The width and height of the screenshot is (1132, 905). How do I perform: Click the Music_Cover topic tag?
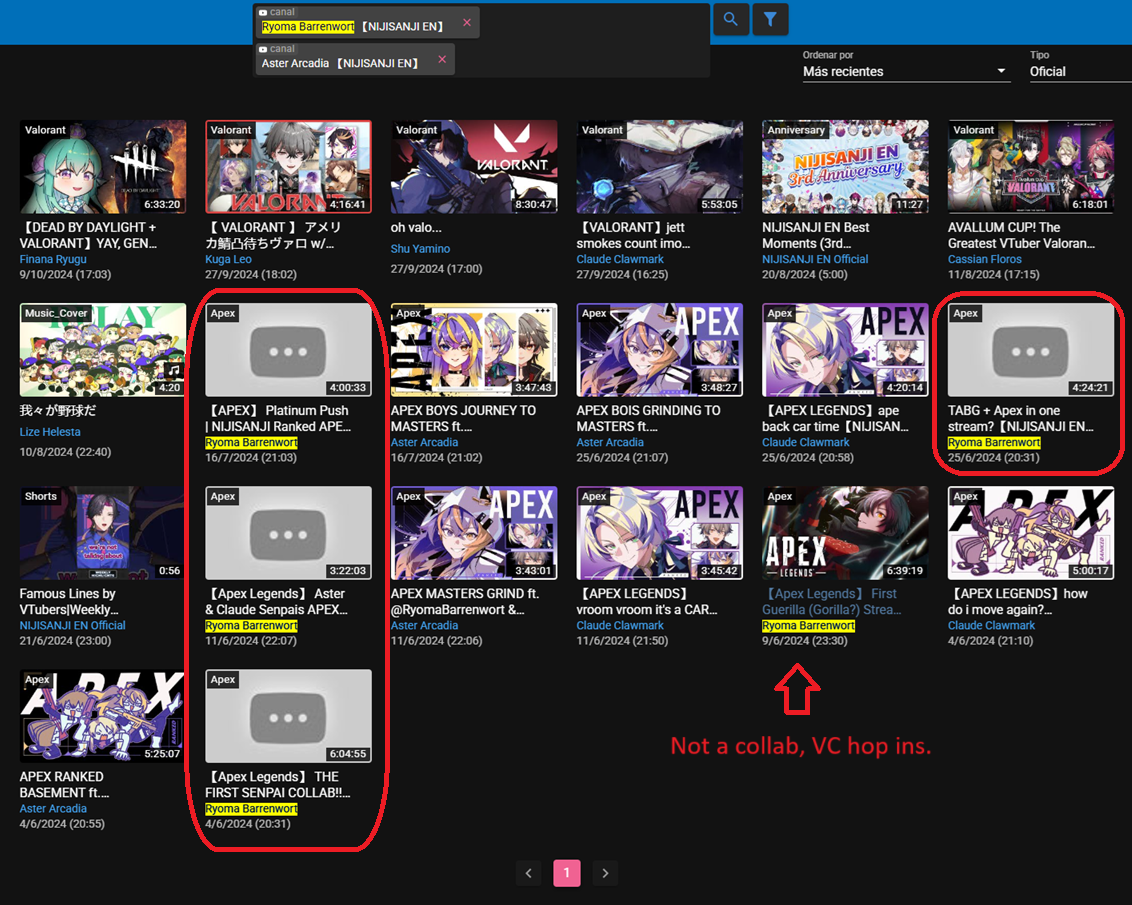tap(56, 313)
